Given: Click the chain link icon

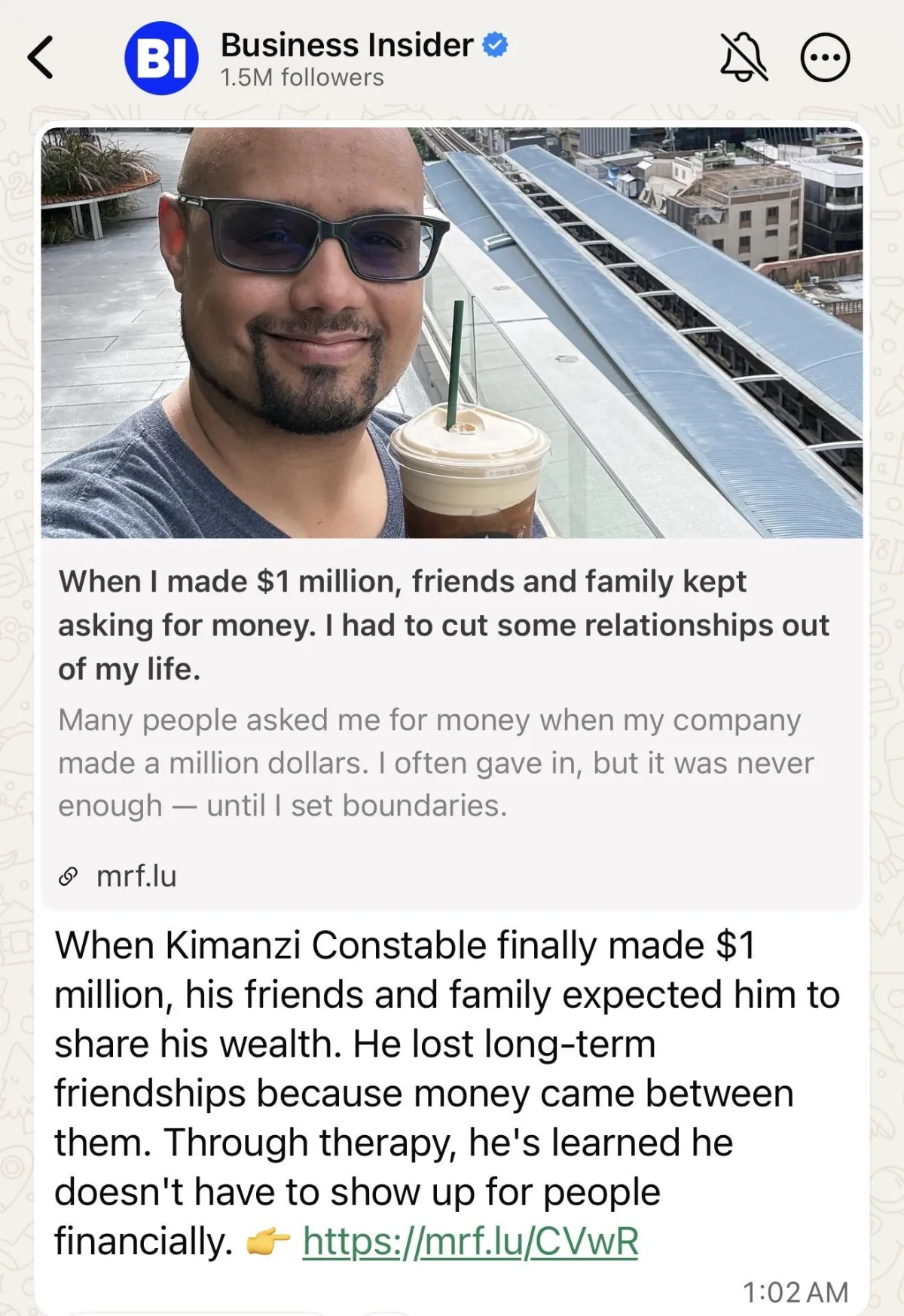Looking at the screenshot, I should (x=69, y=877).
